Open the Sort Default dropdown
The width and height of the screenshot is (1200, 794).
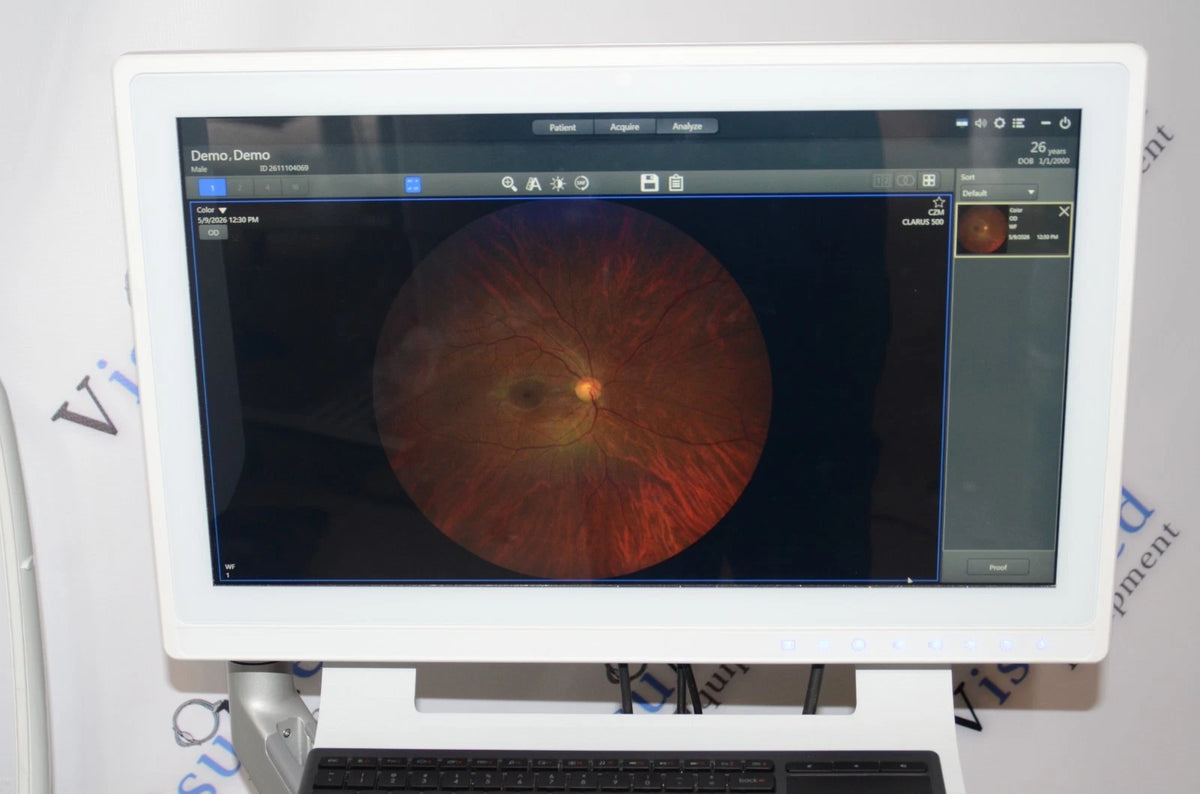coord(998,192)
